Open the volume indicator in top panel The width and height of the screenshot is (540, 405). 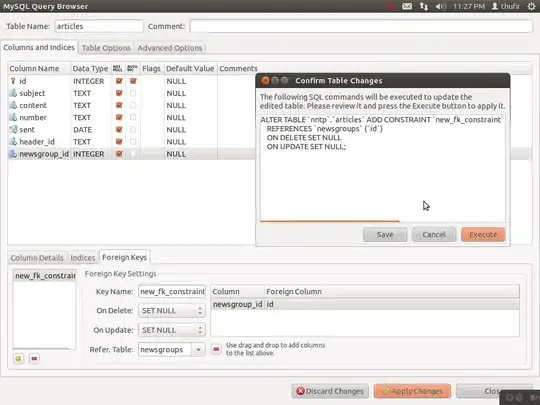[x=440, y=6]
